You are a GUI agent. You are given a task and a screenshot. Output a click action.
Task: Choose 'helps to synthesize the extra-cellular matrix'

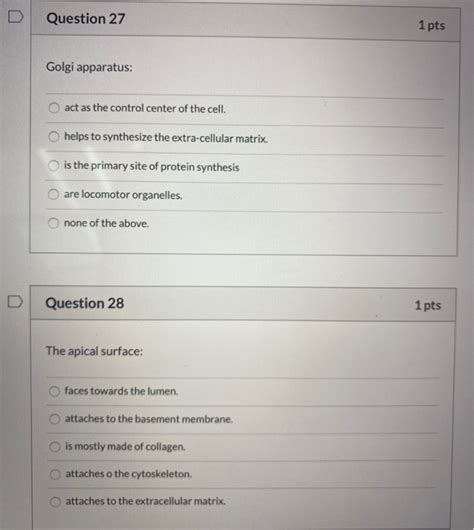53,137
